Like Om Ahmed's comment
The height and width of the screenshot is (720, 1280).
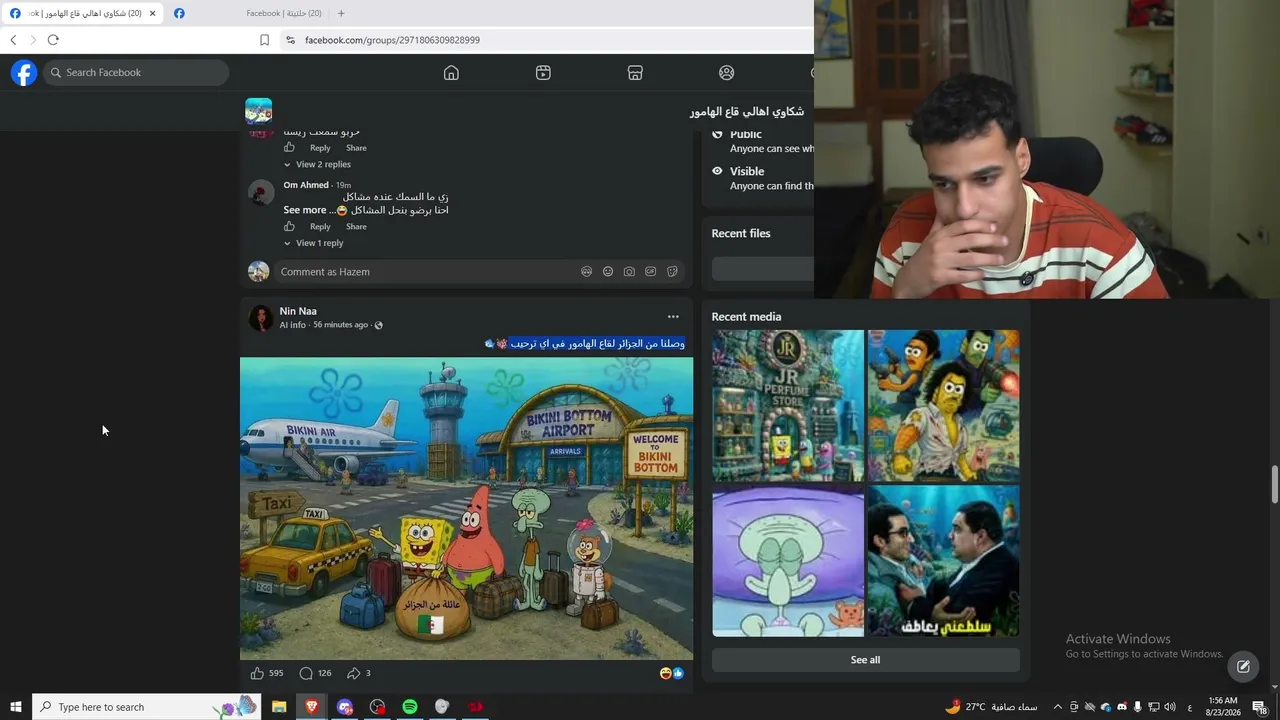pos(289,226)
